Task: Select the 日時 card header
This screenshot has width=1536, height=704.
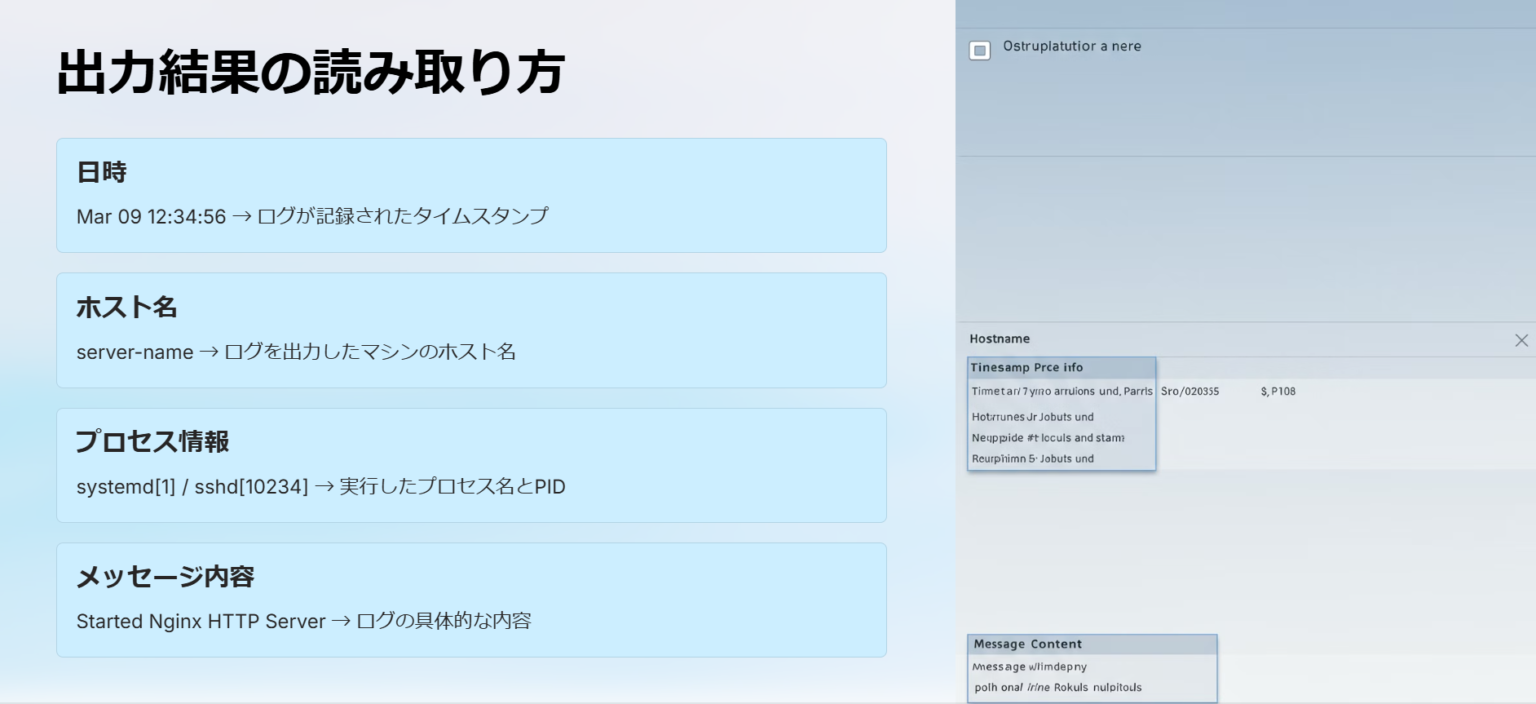Action: 102,171
